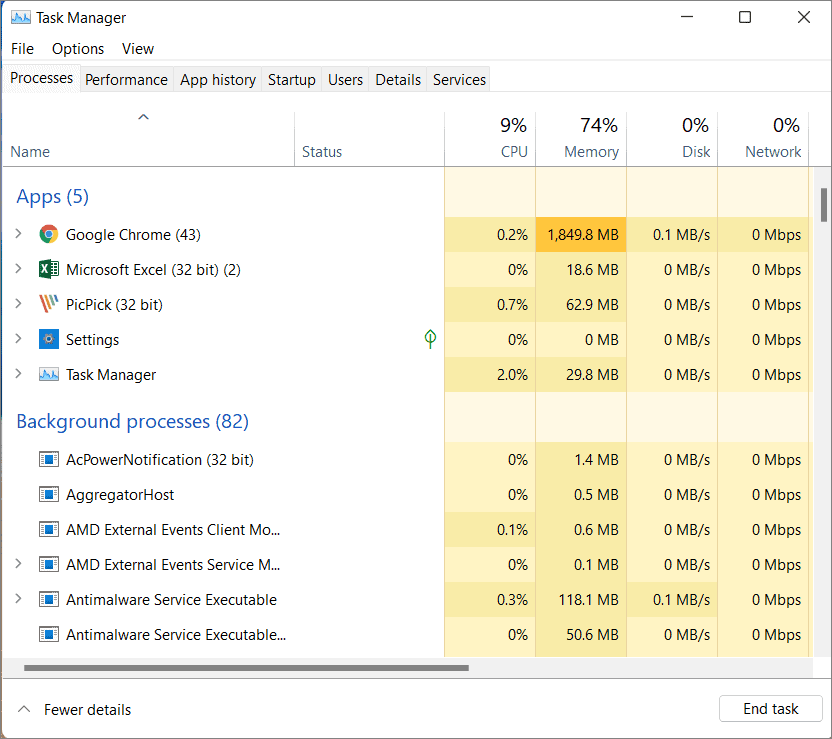Click the AcPowerNotification process icon
The width and height of the screenshot is (832, 739).
(48, 459)
